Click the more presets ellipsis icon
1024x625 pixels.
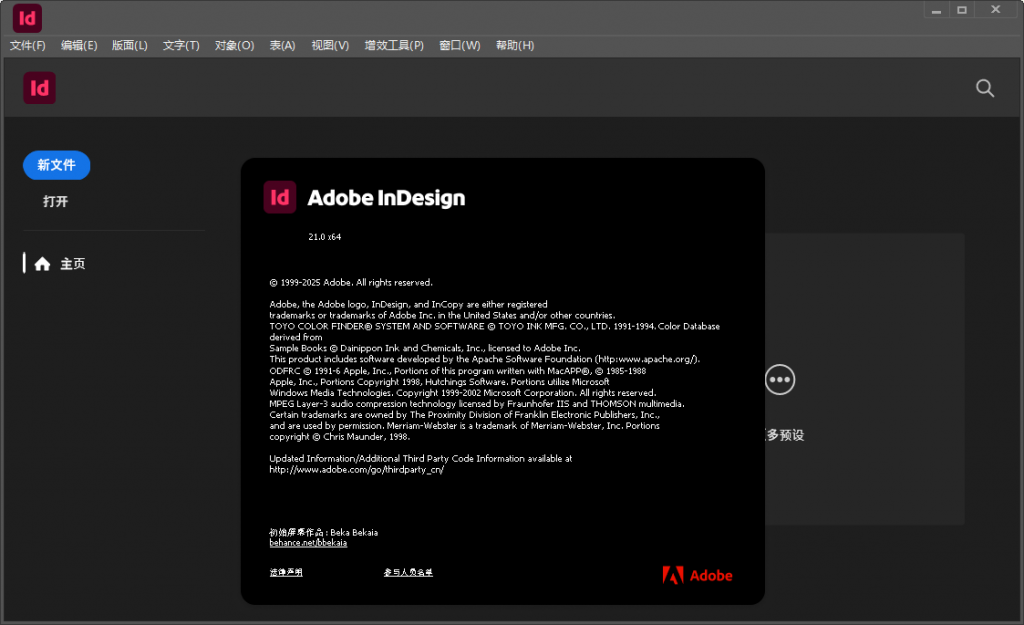[779, 380]
